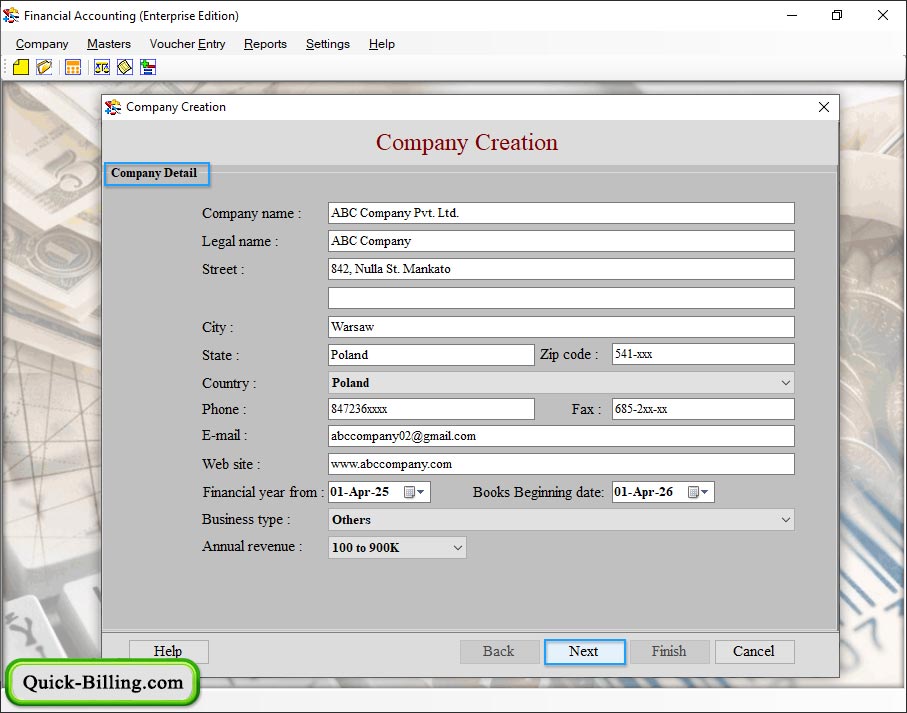Viewport: 907px width, 713px height.
Task: Click the plus-minus calculator toolbar icon
Action: coord(148,68)
